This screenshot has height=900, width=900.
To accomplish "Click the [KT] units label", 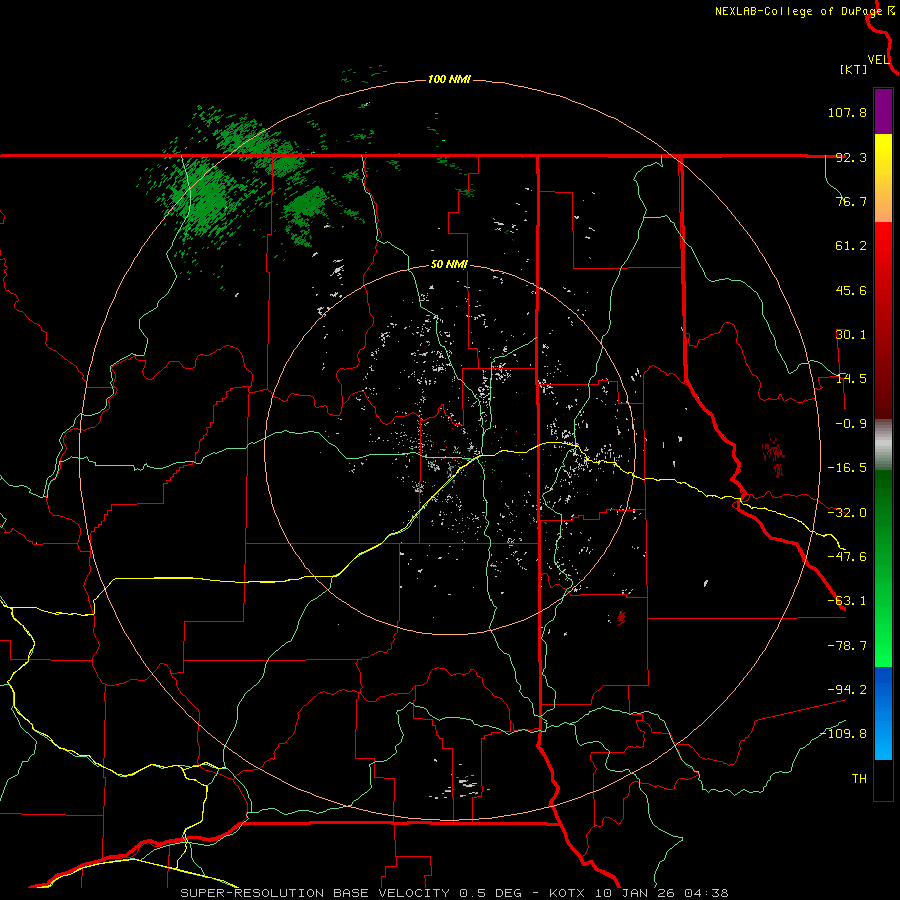I will pyautogui.click(x=854, y=69).
